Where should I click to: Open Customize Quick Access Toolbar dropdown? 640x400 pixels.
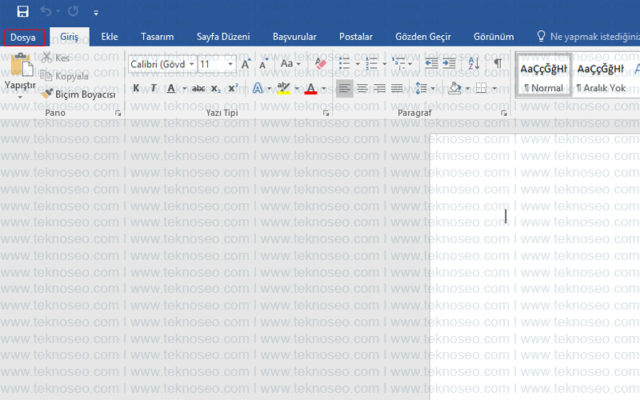96,13
